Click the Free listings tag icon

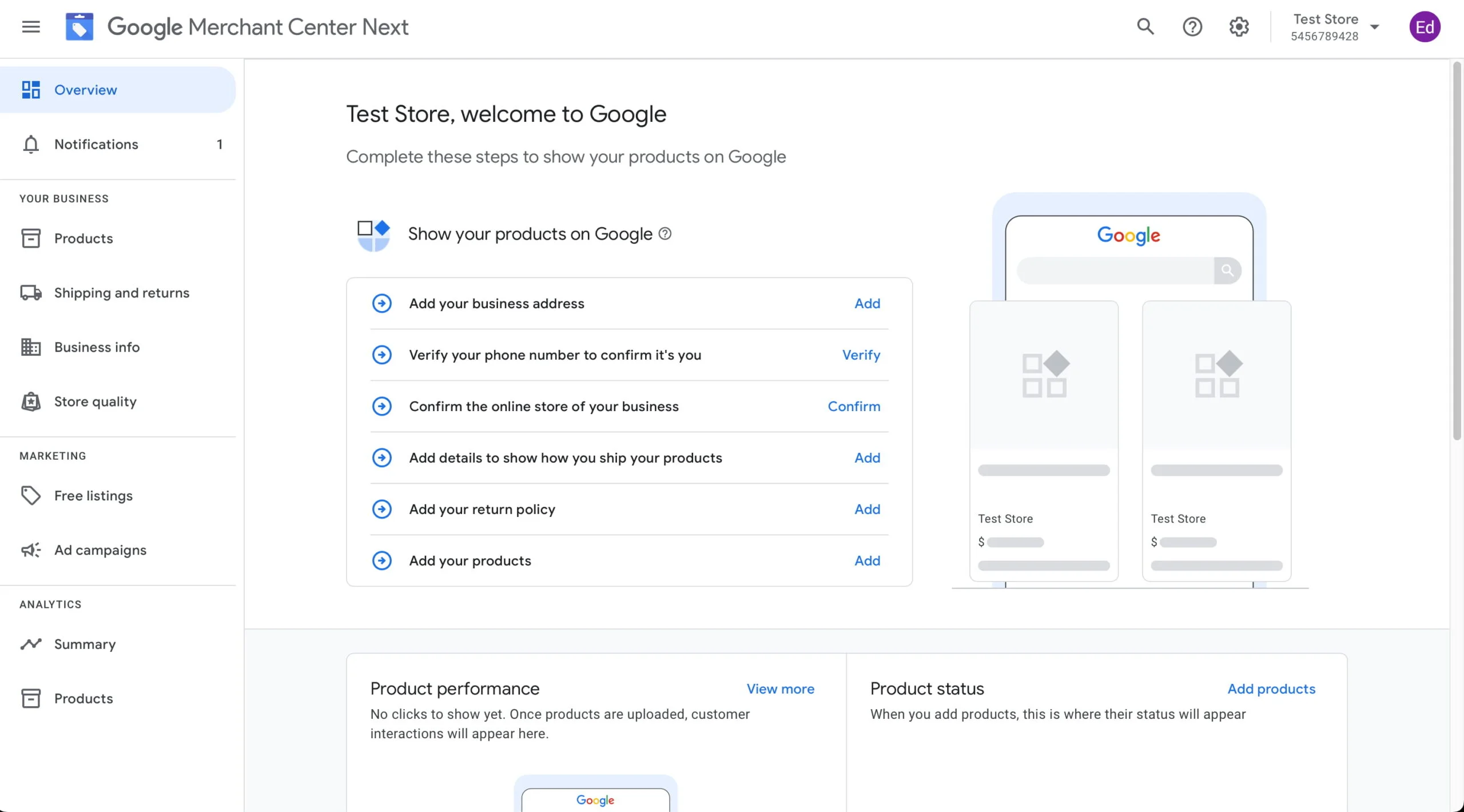click(x=31, y=496)
